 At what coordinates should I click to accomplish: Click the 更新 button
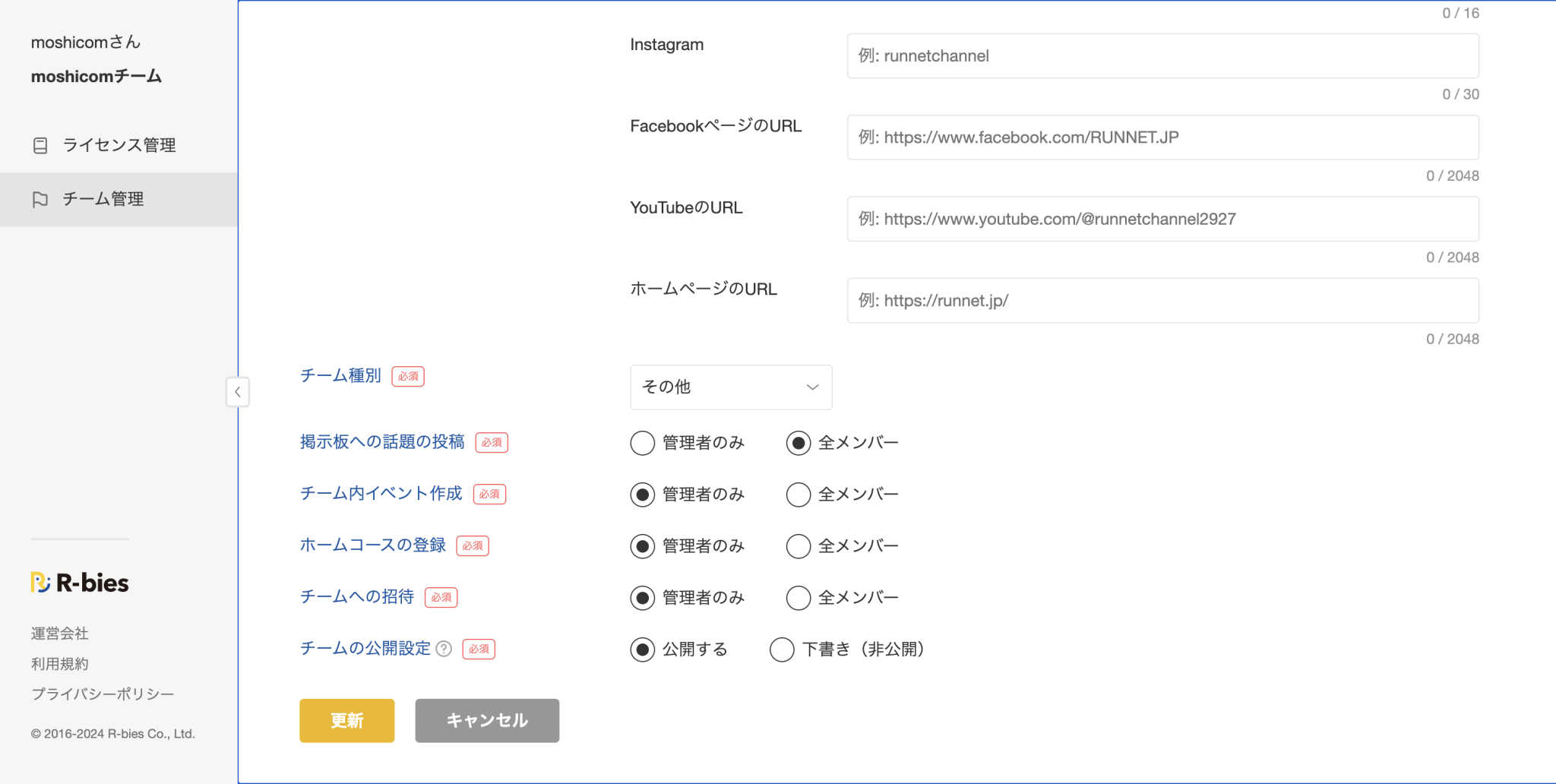346,720
